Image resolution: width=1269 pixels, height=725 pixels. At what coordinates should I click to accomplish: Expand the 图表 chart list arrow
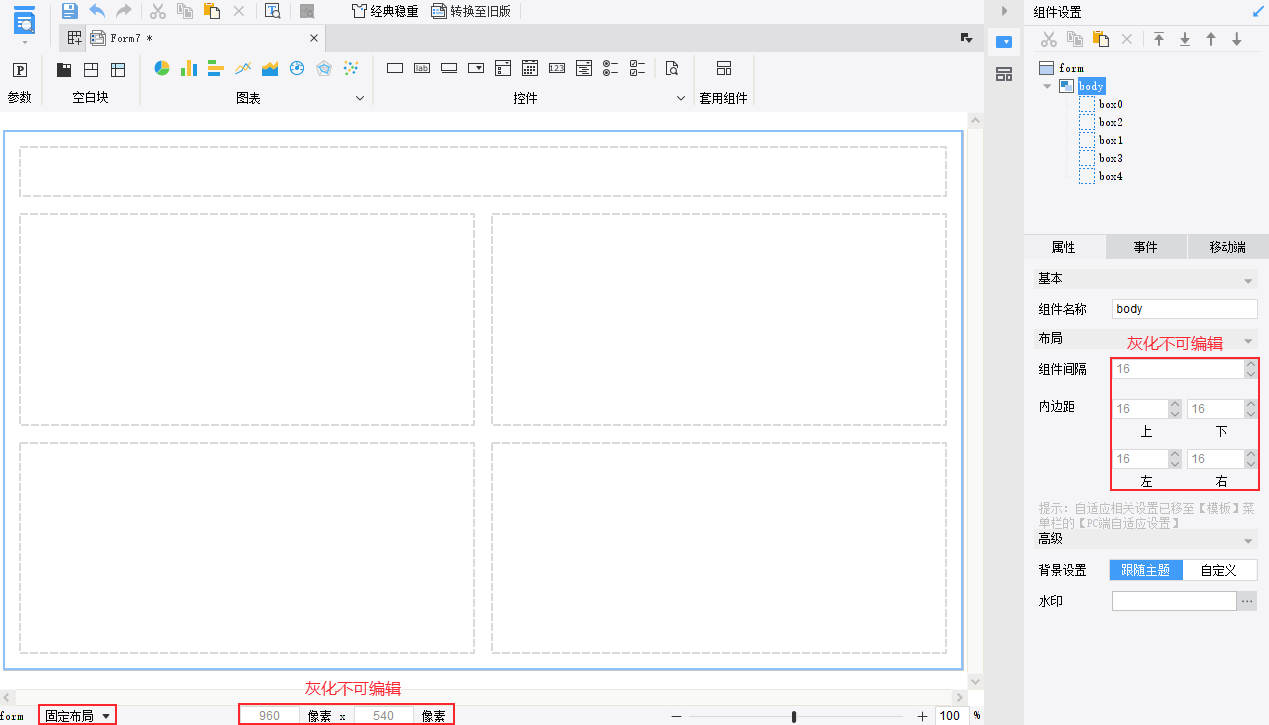coord(360,99)
